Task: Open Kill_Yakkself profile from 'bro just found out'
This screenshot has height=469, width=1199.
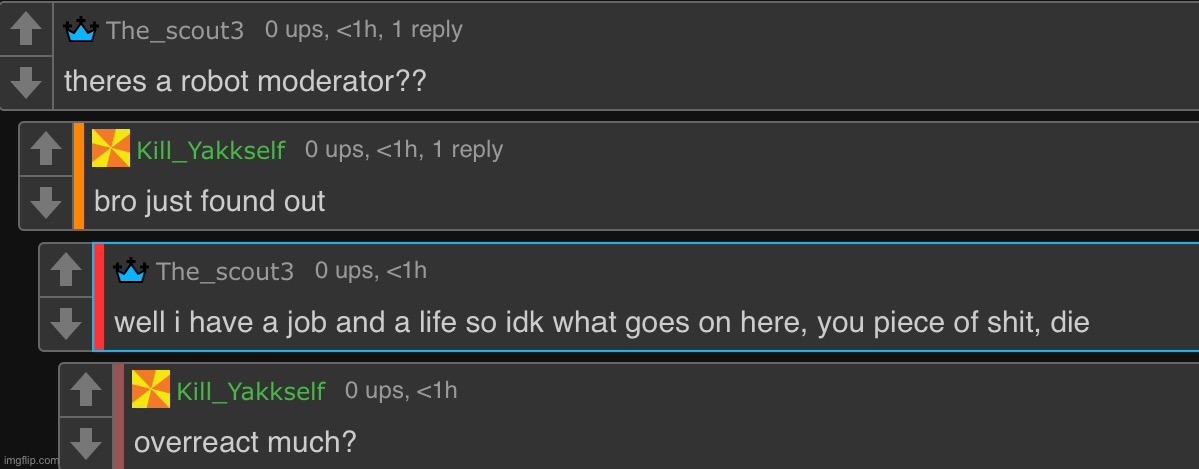Action: coord(211,150)
